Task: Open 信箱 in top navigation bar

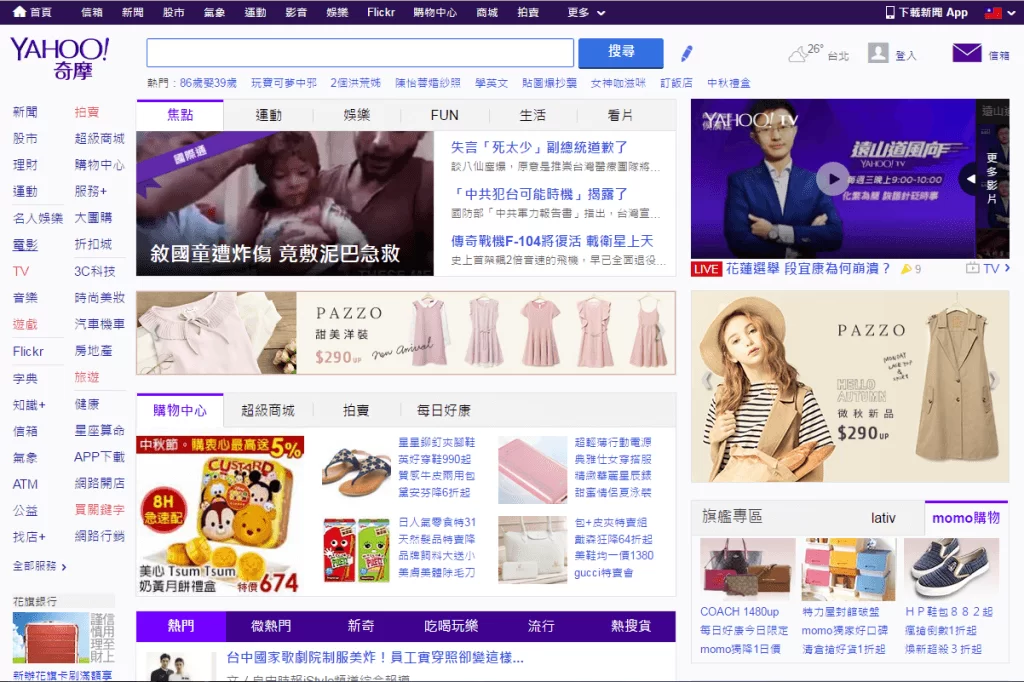Action: coord(91,12)
